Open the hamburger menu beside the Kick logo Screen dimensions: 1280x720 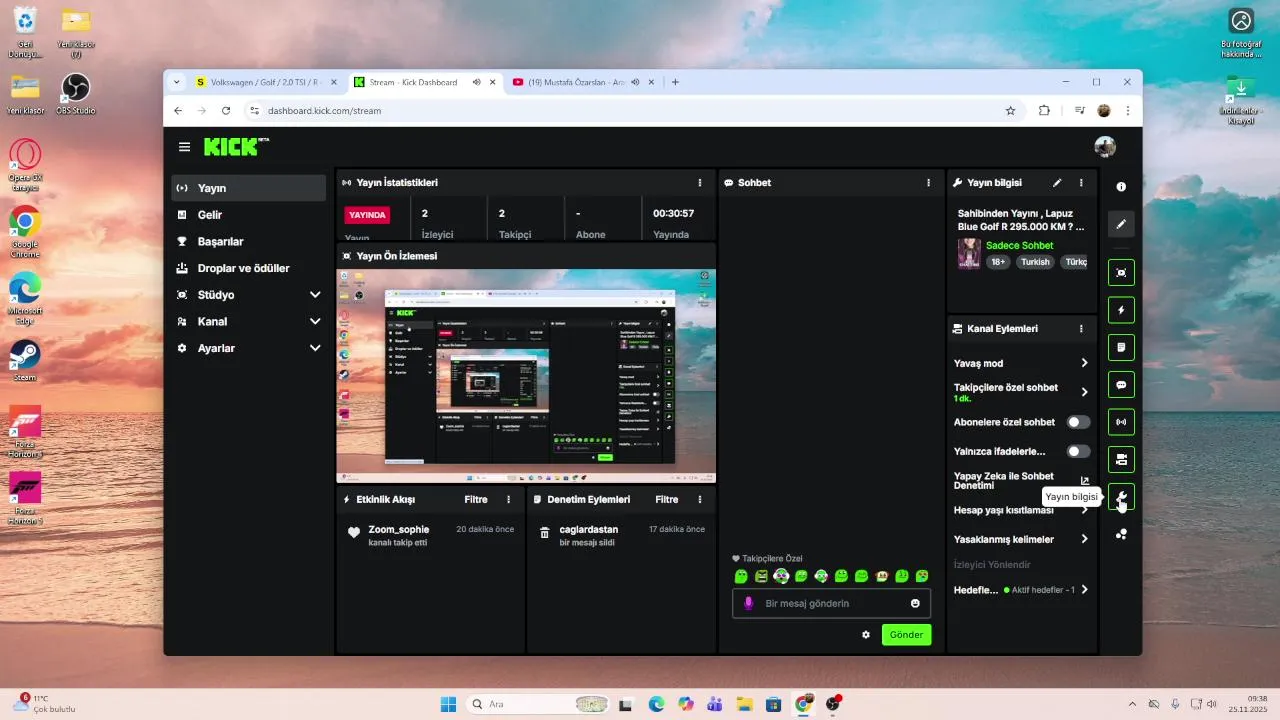coord(184,147)
